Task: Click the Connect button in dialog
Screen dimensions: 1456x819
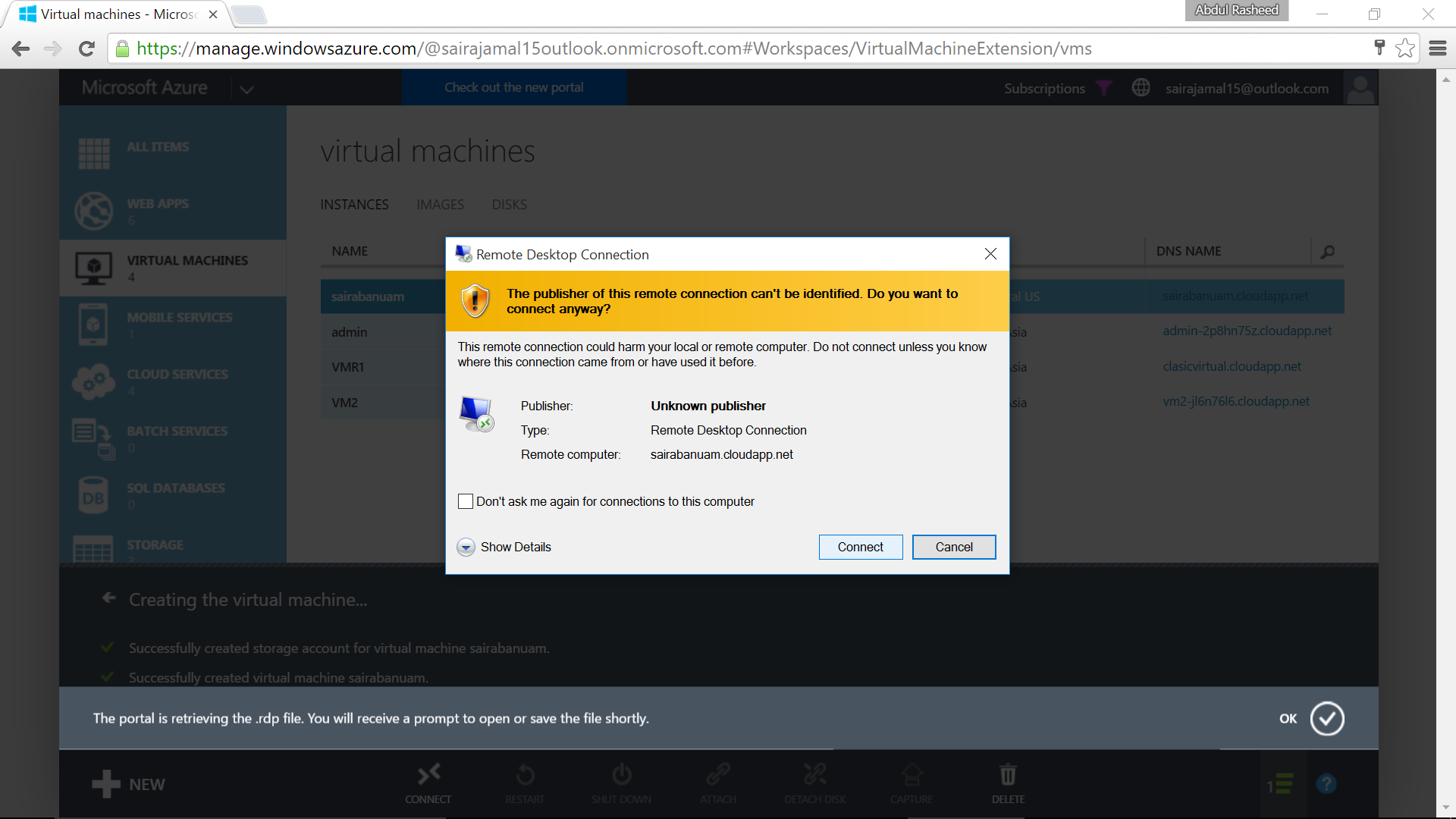Action: 861,547
